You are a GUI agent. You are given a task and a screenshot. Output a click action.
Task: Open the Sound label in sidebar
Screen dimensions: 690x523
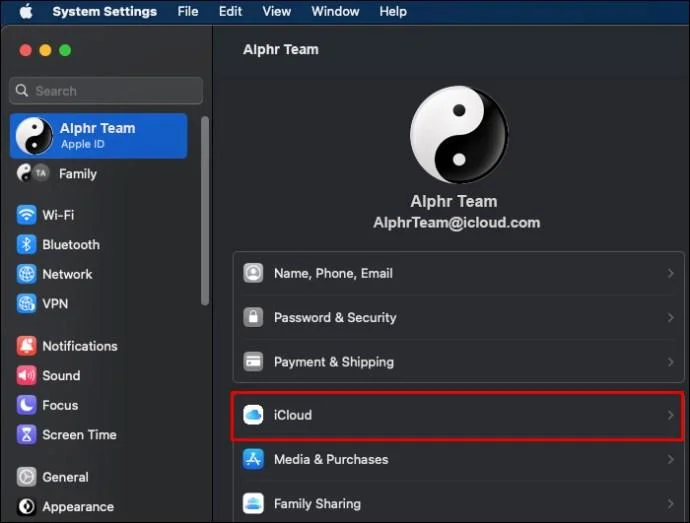(61, 376)
